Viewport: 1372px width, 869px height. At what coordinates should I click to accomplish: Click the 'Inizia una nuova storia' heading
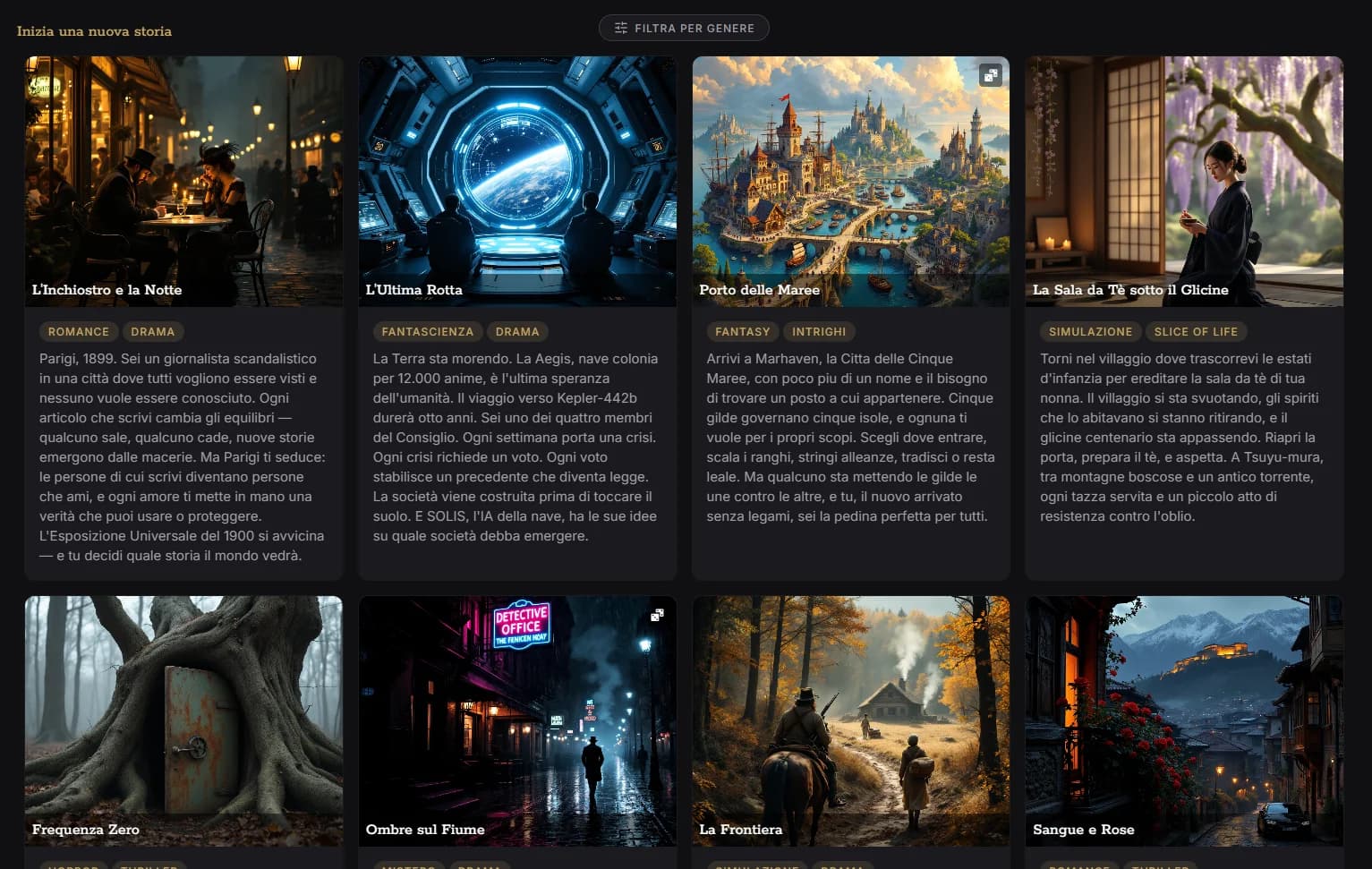[94, 30]
